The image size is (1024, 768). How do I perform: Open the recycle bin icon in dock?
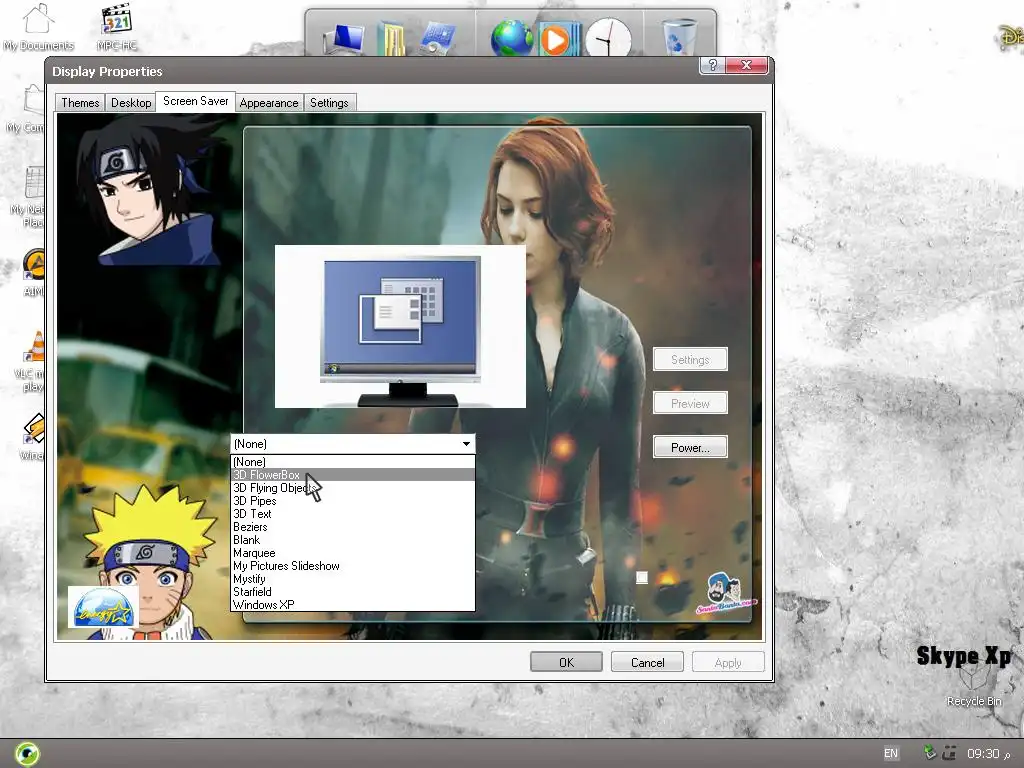click(x=679, y=37)
